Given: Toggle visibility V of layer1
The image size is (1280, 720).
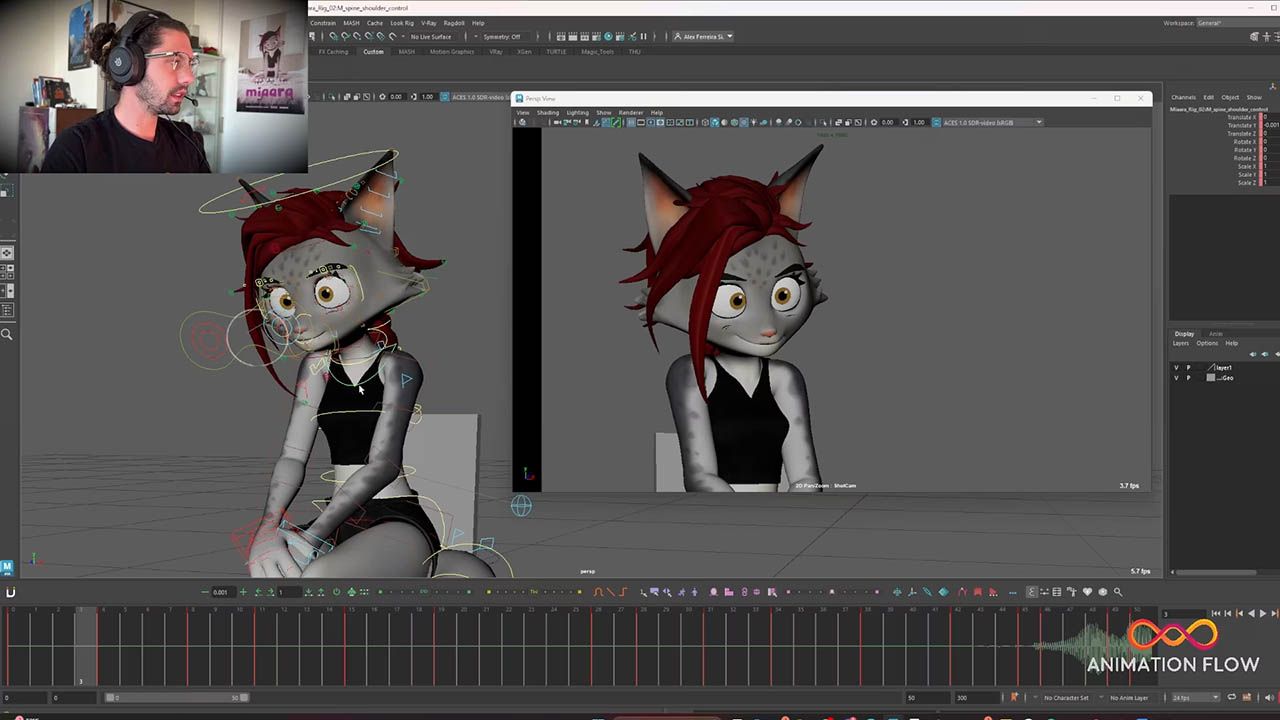Looking at the screenshot, I should point(1176,368).
